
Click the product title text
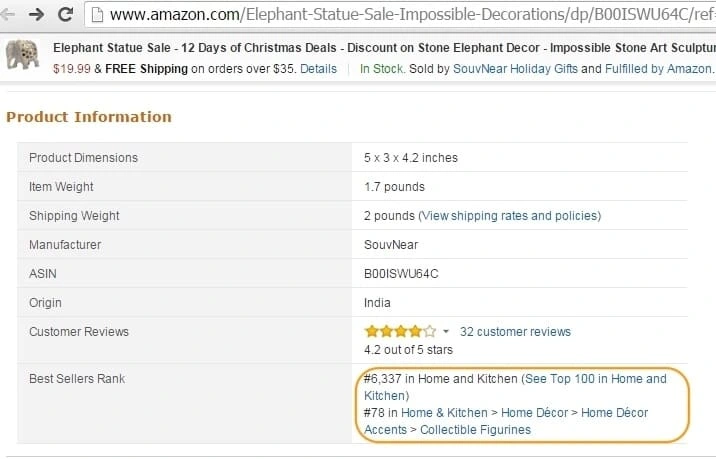pos(384,48)
